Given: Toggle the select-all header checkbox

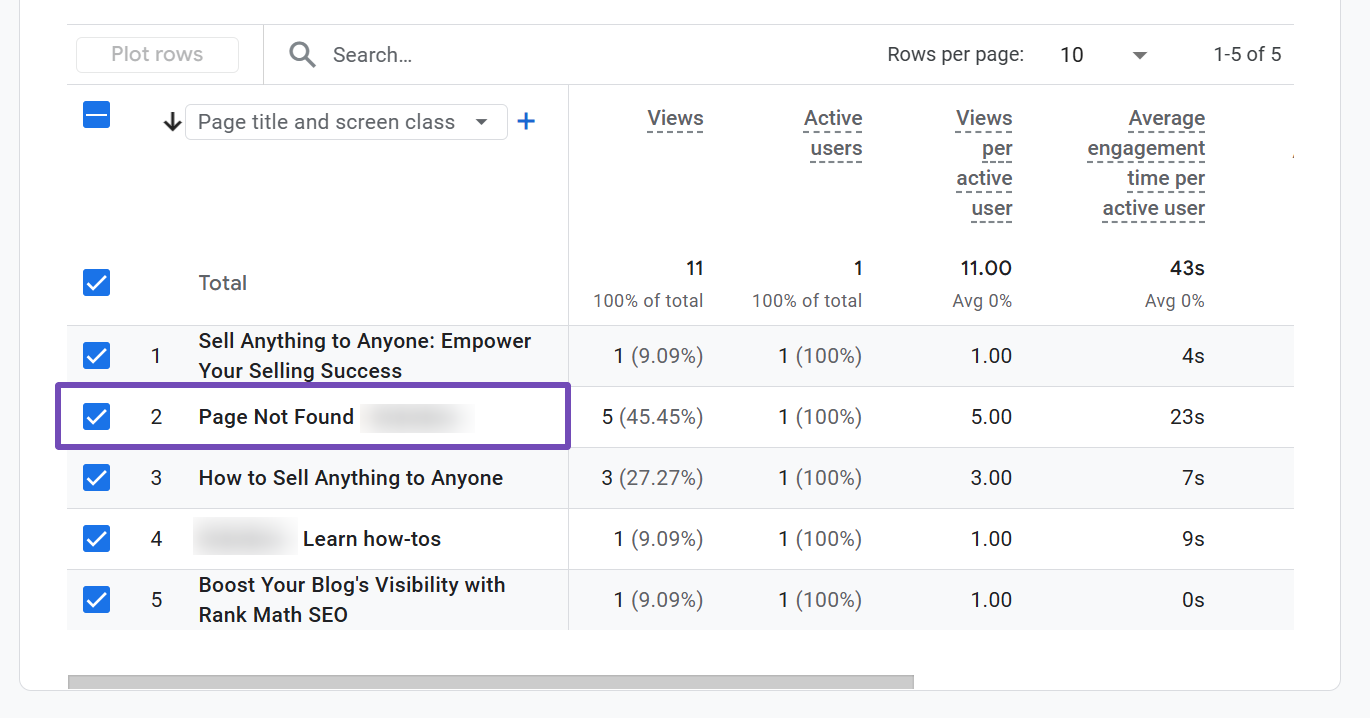Looking at the screenshot, I should click(x=96, y=116).
